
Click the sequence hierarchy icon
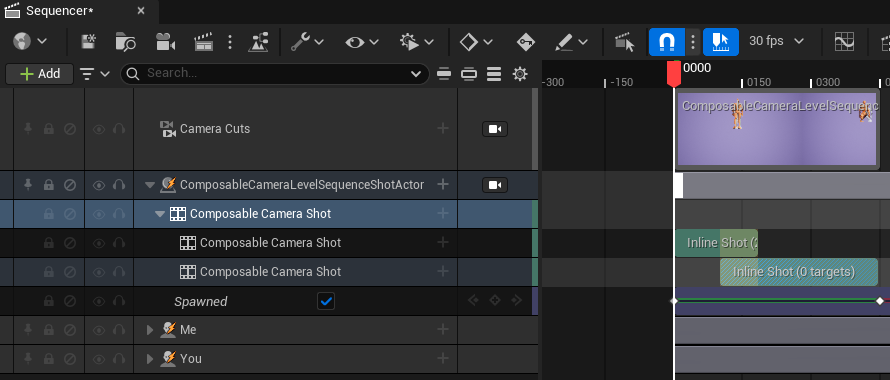[259, 41]
